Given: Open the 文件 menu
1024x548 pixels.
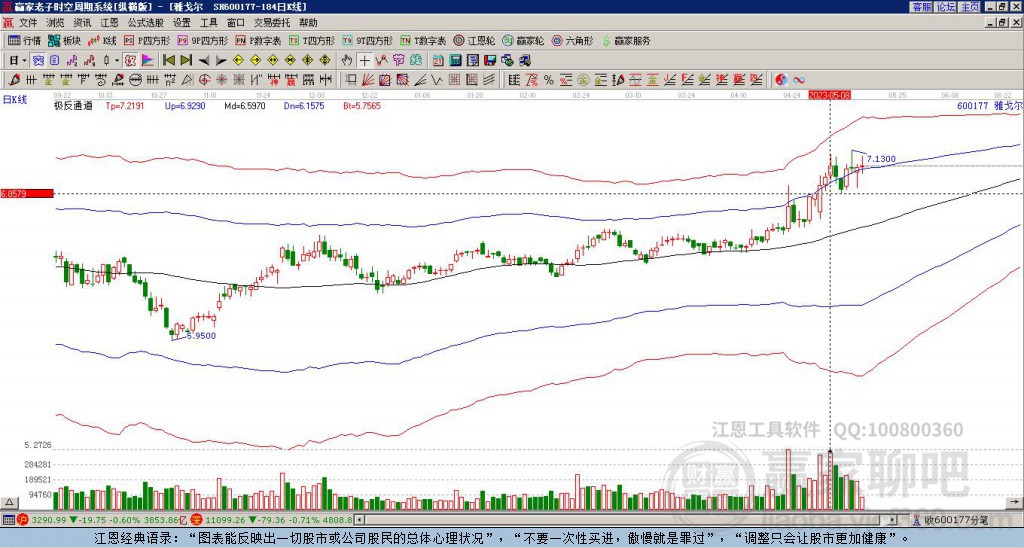Looking at the screenshot, I should [28, 23].
